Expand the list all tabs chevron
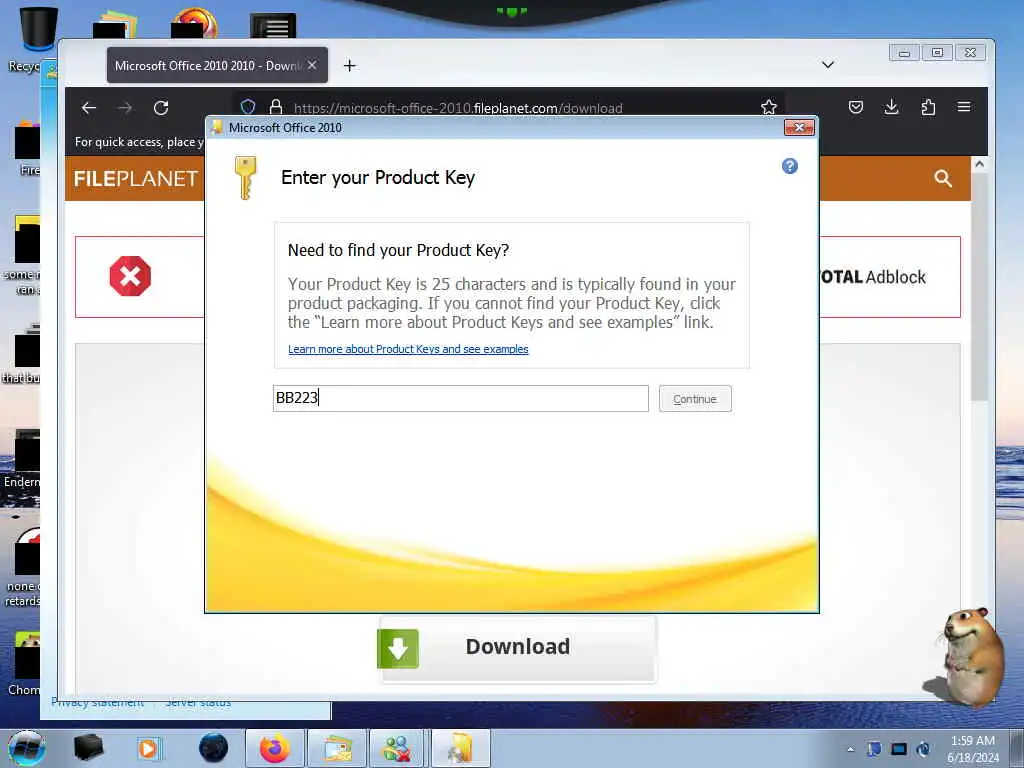1024x768 pixels. [827, 65]
